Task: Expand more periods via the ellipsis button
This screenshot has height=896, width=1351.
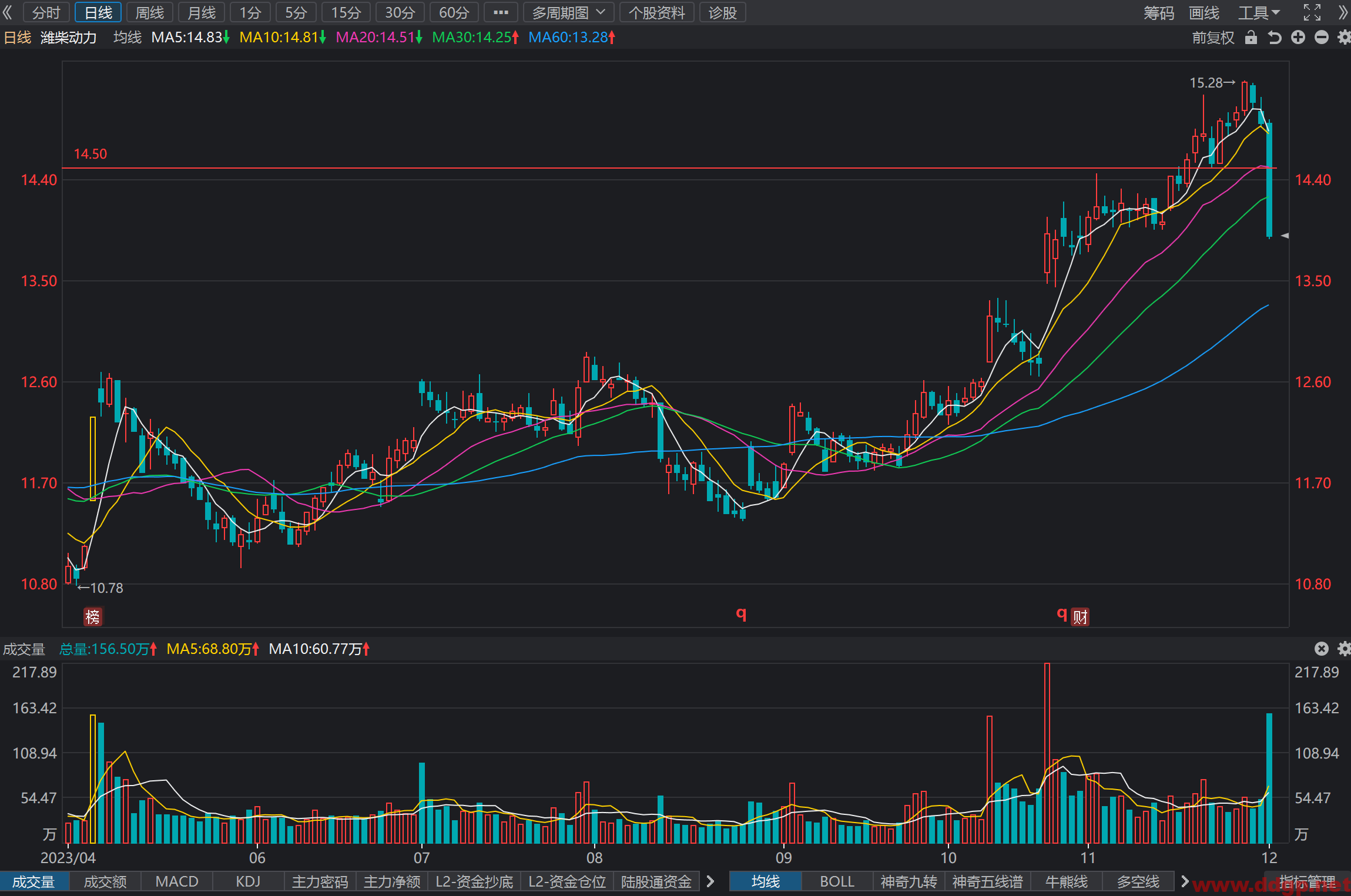Action: pos(501,12)
